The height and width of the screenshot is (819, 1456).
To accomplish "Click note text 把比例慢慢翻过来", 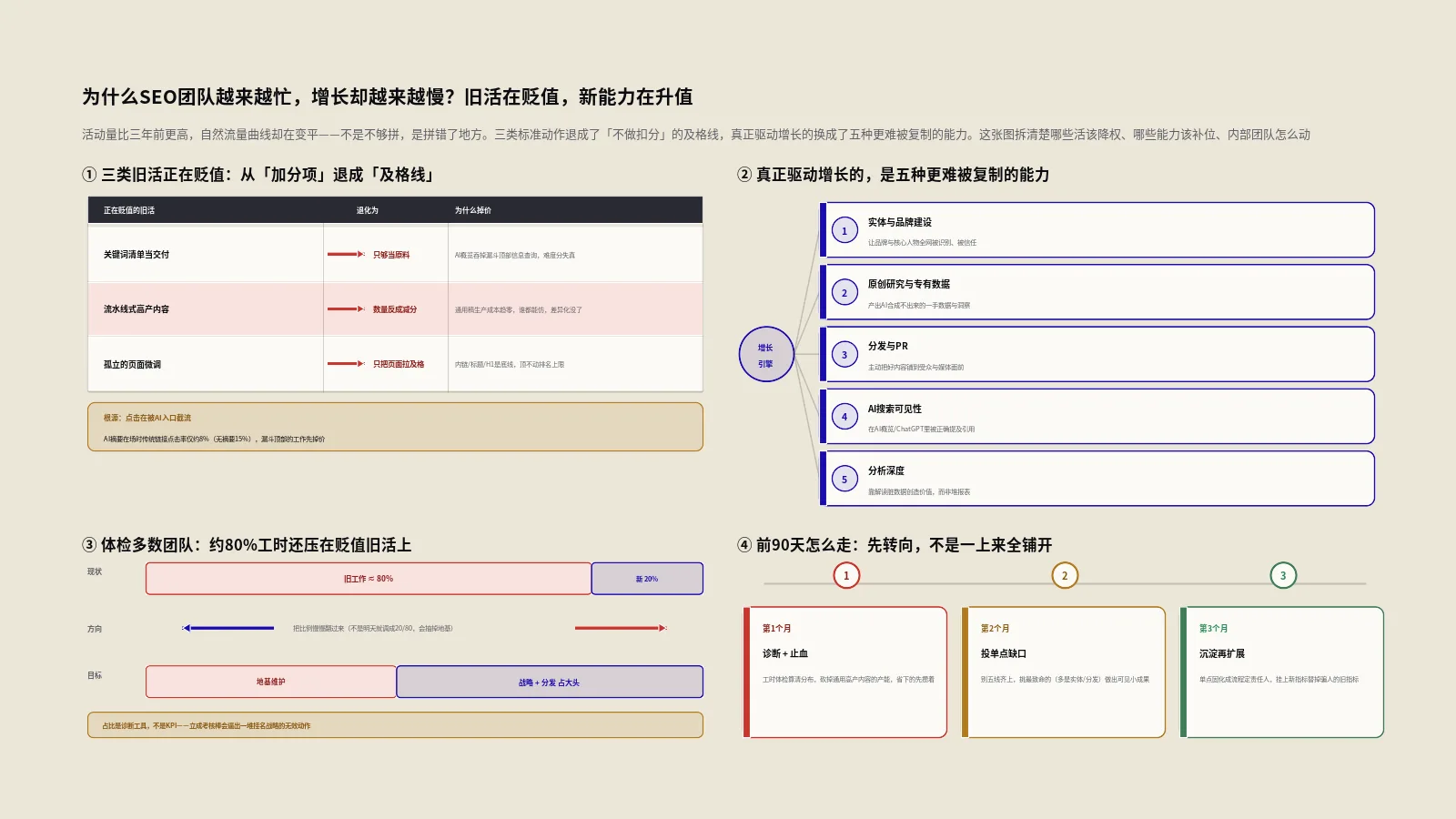I will click(x=373, y=629).
